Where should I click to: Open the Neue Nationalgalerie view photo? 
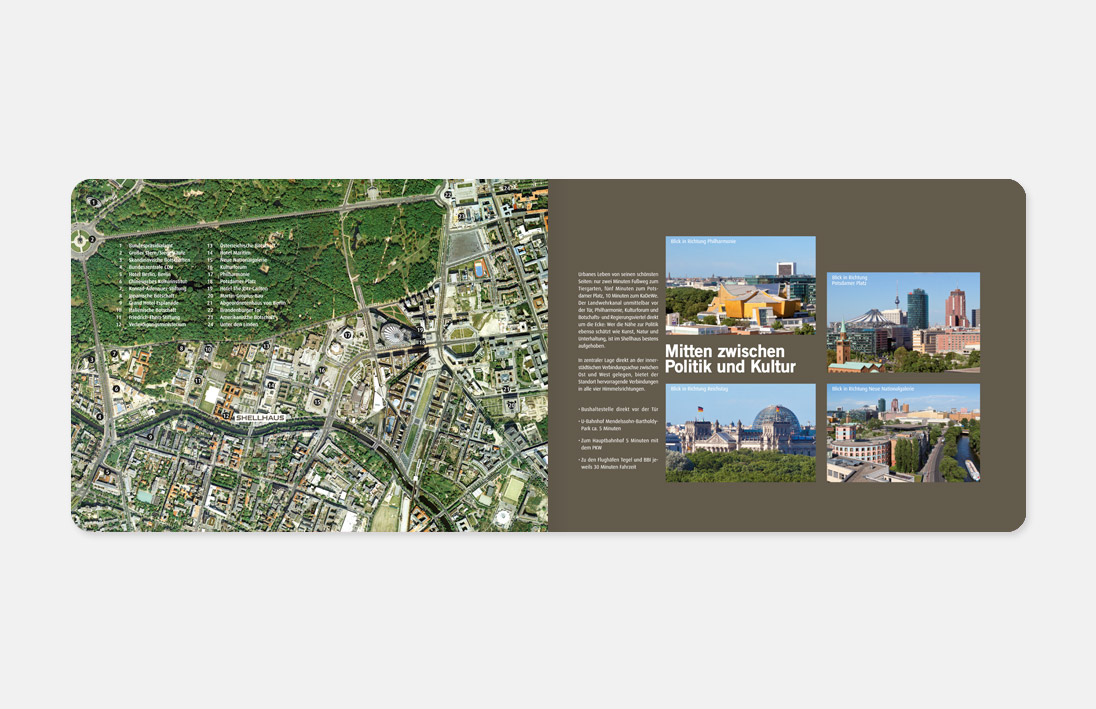pos(903,433)
